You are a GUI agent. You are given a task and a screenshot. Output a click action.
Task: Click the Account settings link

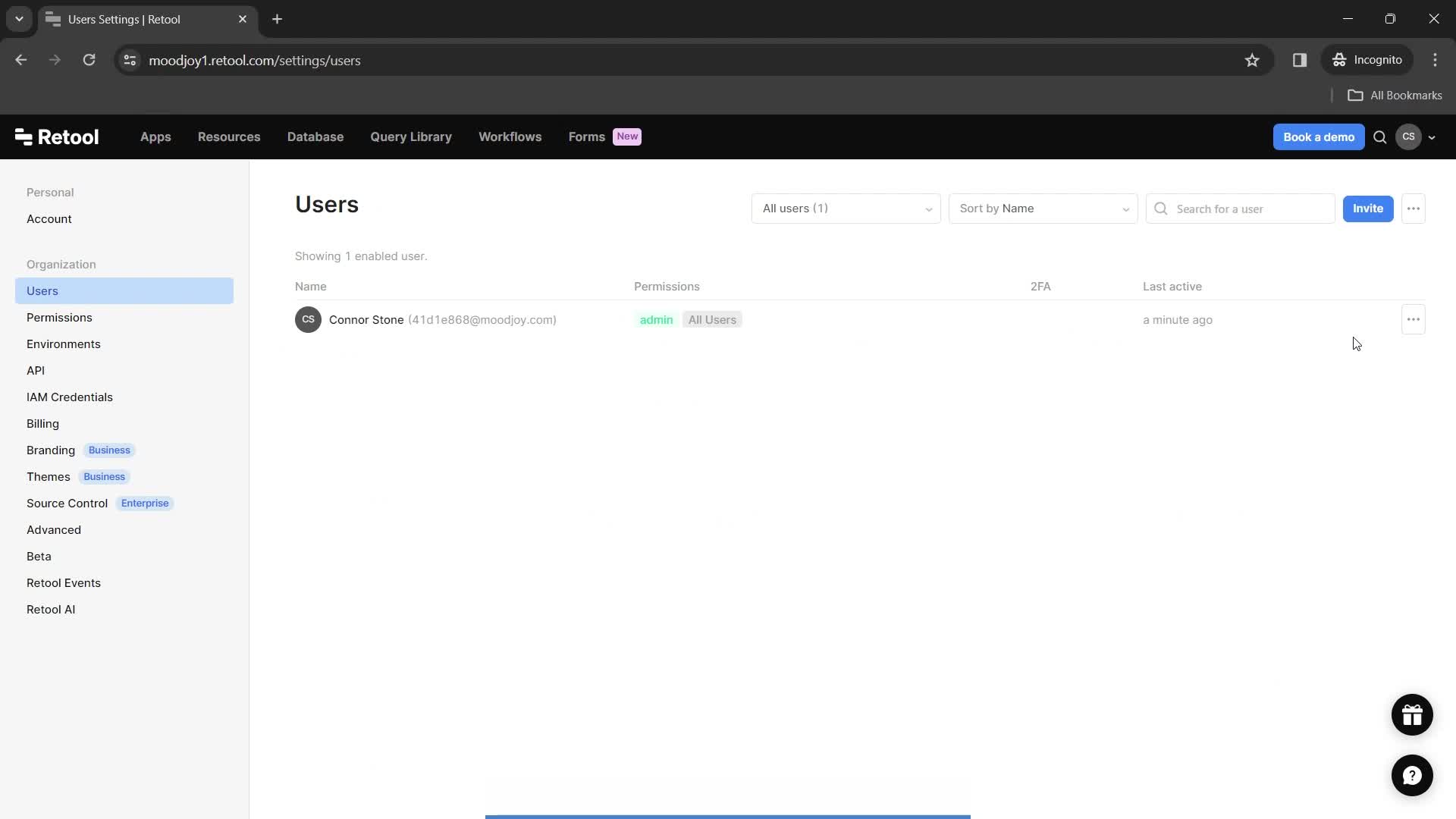tap(49, 218)
